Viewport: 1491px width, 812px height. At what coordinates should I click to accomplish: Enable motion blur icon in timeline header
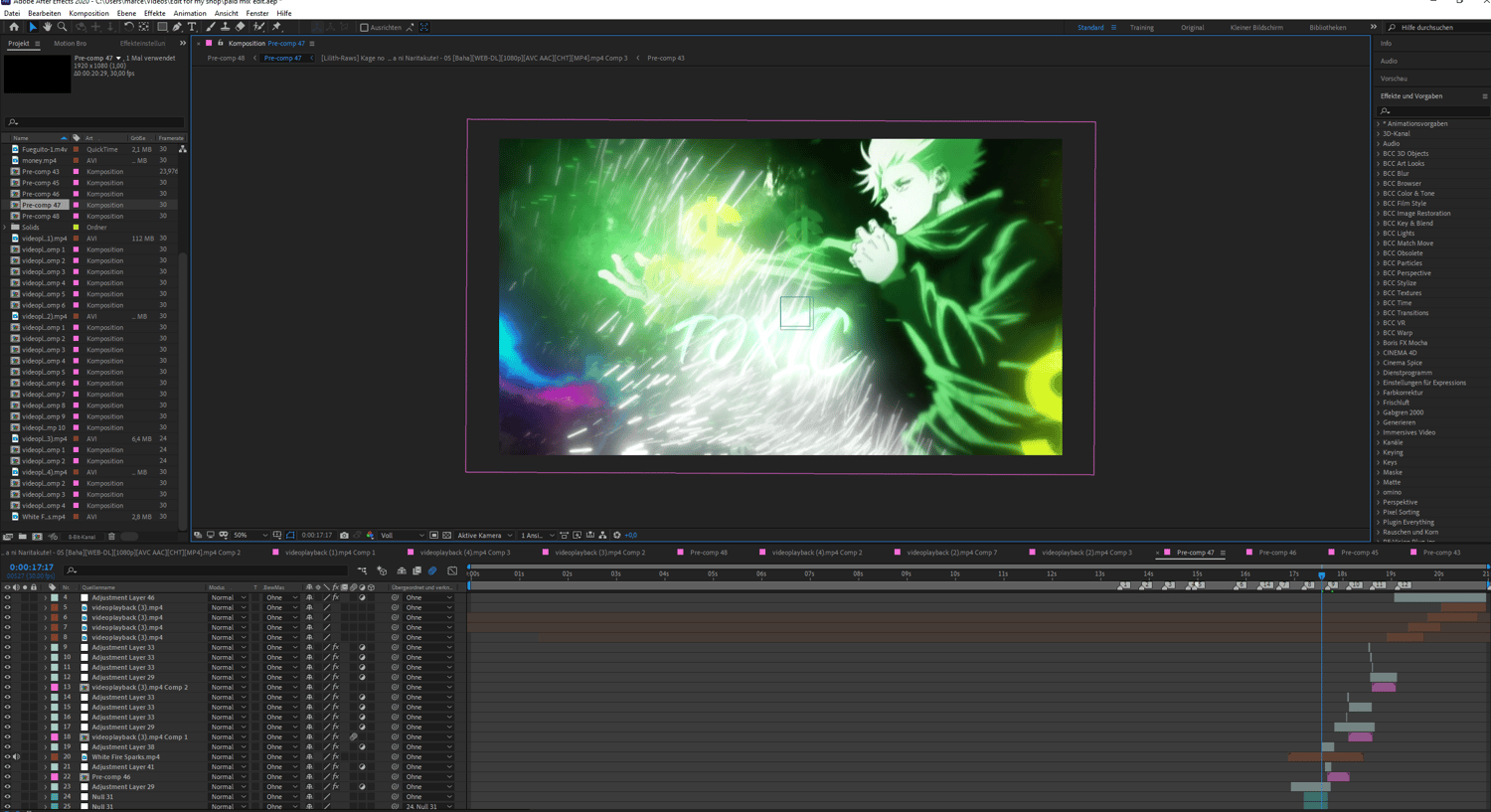click(432, 570)
